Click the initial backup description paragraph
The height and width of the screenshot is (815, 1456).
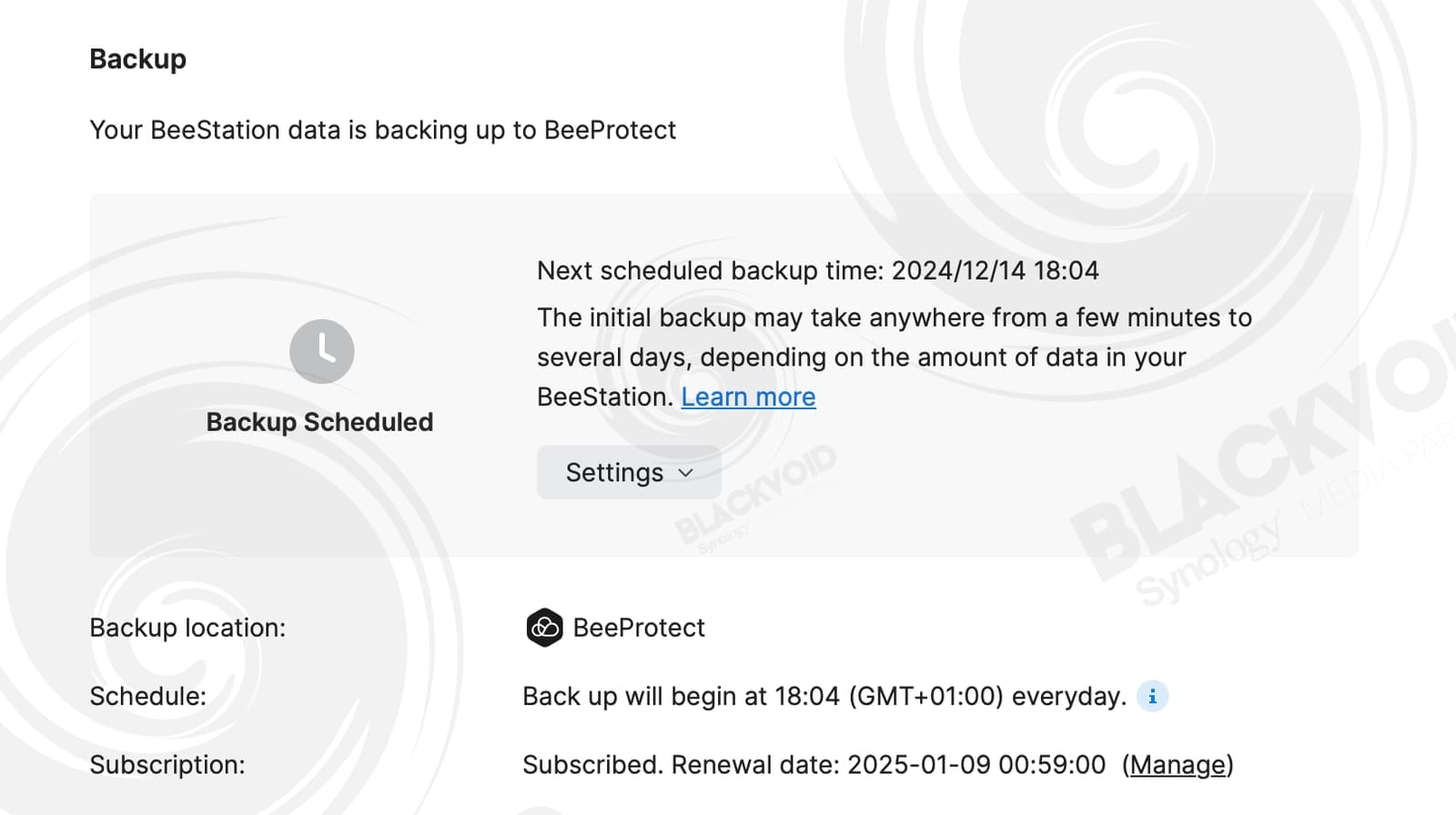coord(895,357)
